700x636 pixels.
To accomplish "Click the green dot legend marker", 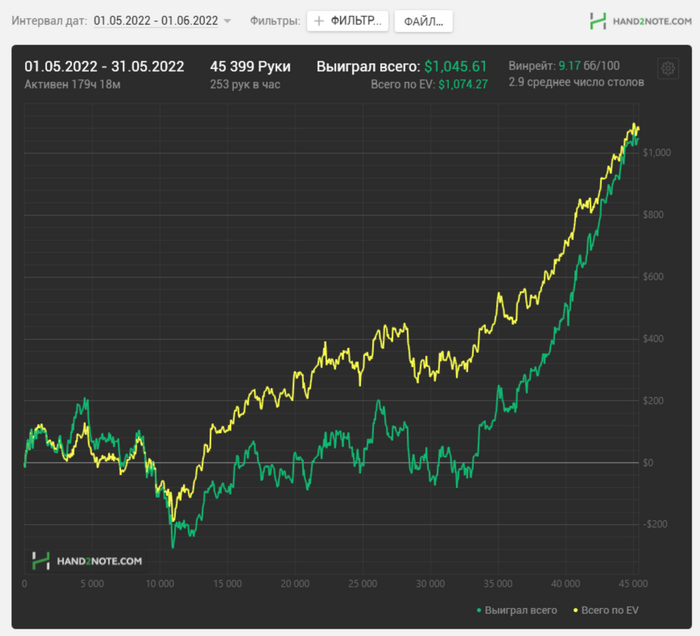I will (479, 610).
